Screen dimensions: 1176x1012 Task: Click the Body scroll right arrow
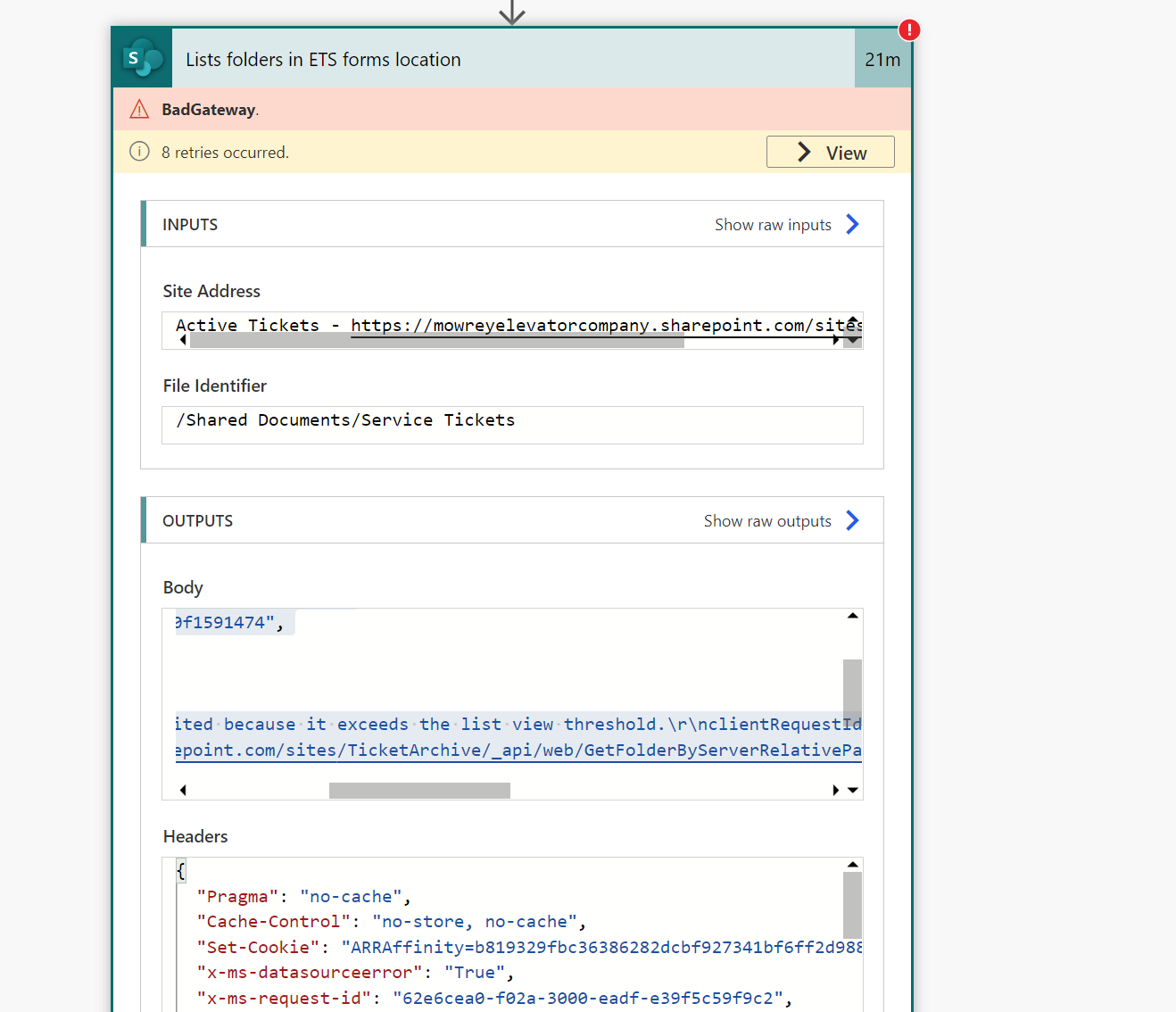pyautogui.click(x=836, y=791)
